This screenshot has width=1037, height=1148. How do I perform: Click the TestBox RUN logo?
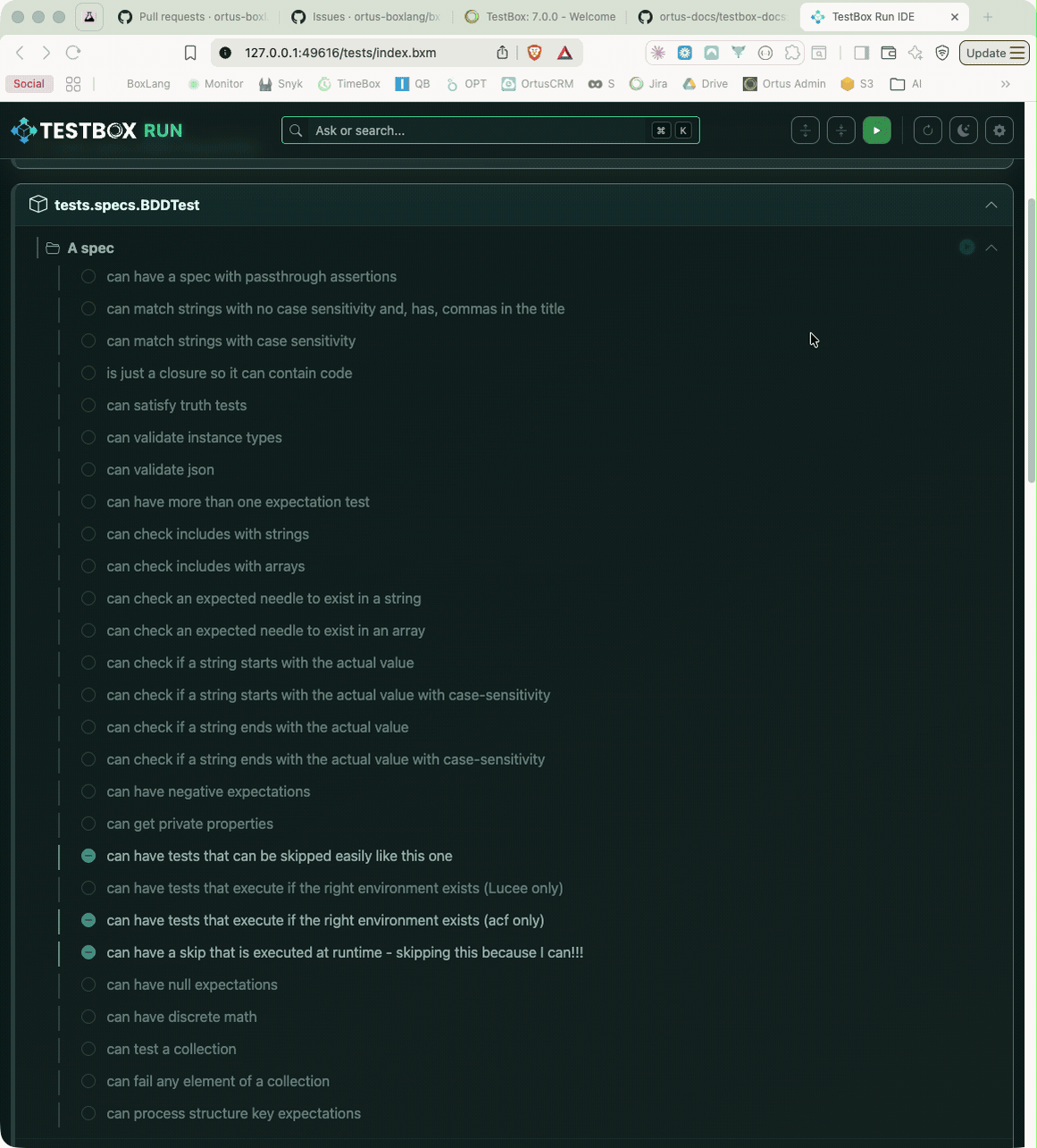click(94, 130)
